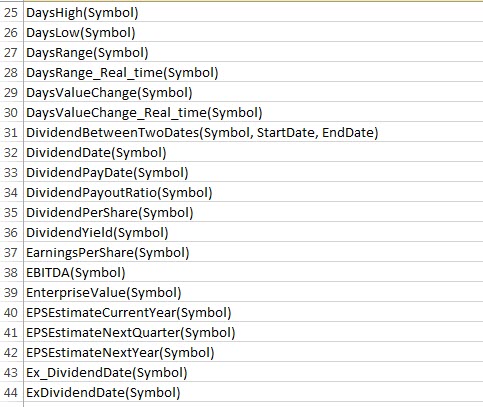Select the DaysRange_Real_time(Symbol) cell
483x407 pixels.
pyautogui.click(x=253, y=72)
